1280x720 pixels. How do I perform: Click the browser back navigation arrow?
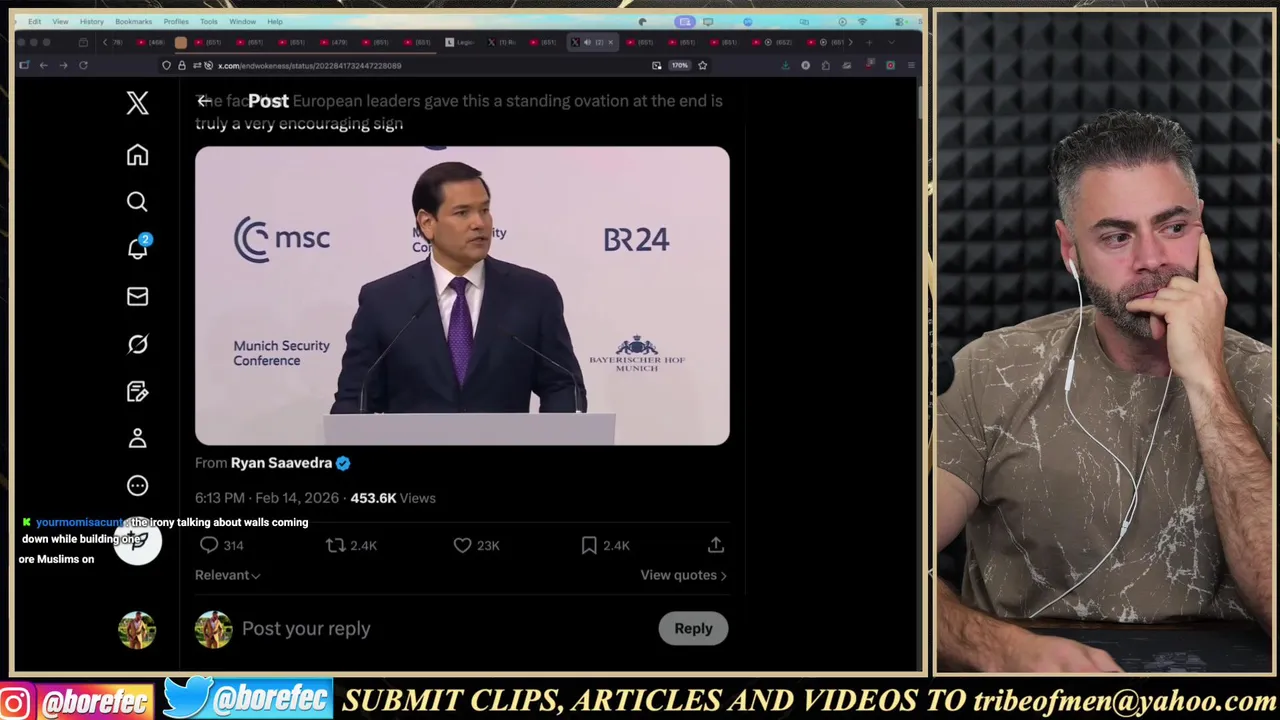pos(43,65)
